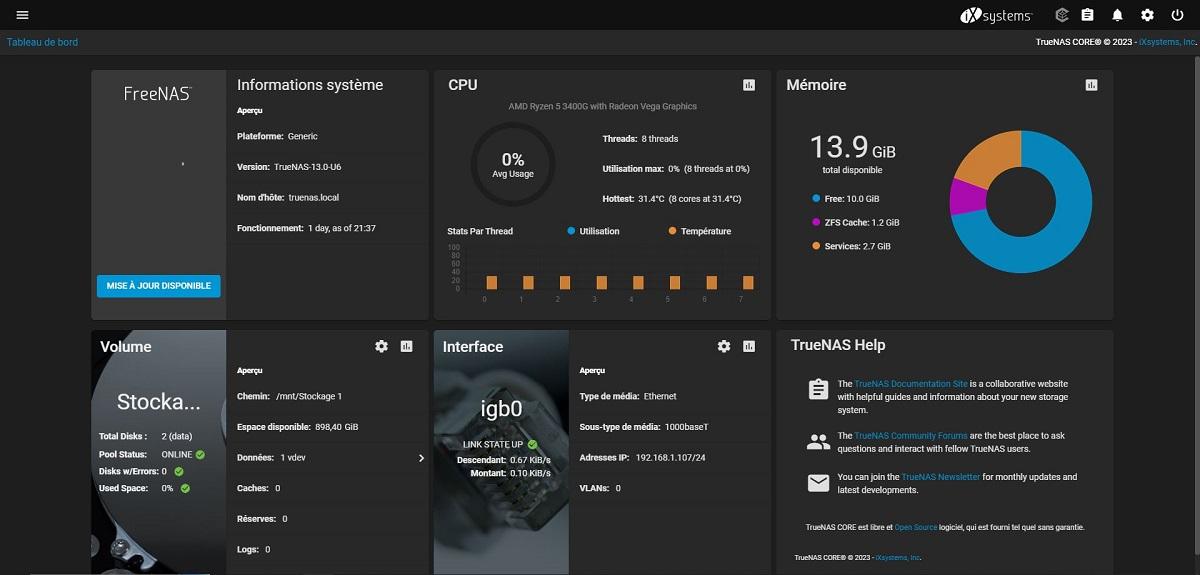Open CPU reports chart icon
Screen dimensions: 1200x575
pos(749,85)
